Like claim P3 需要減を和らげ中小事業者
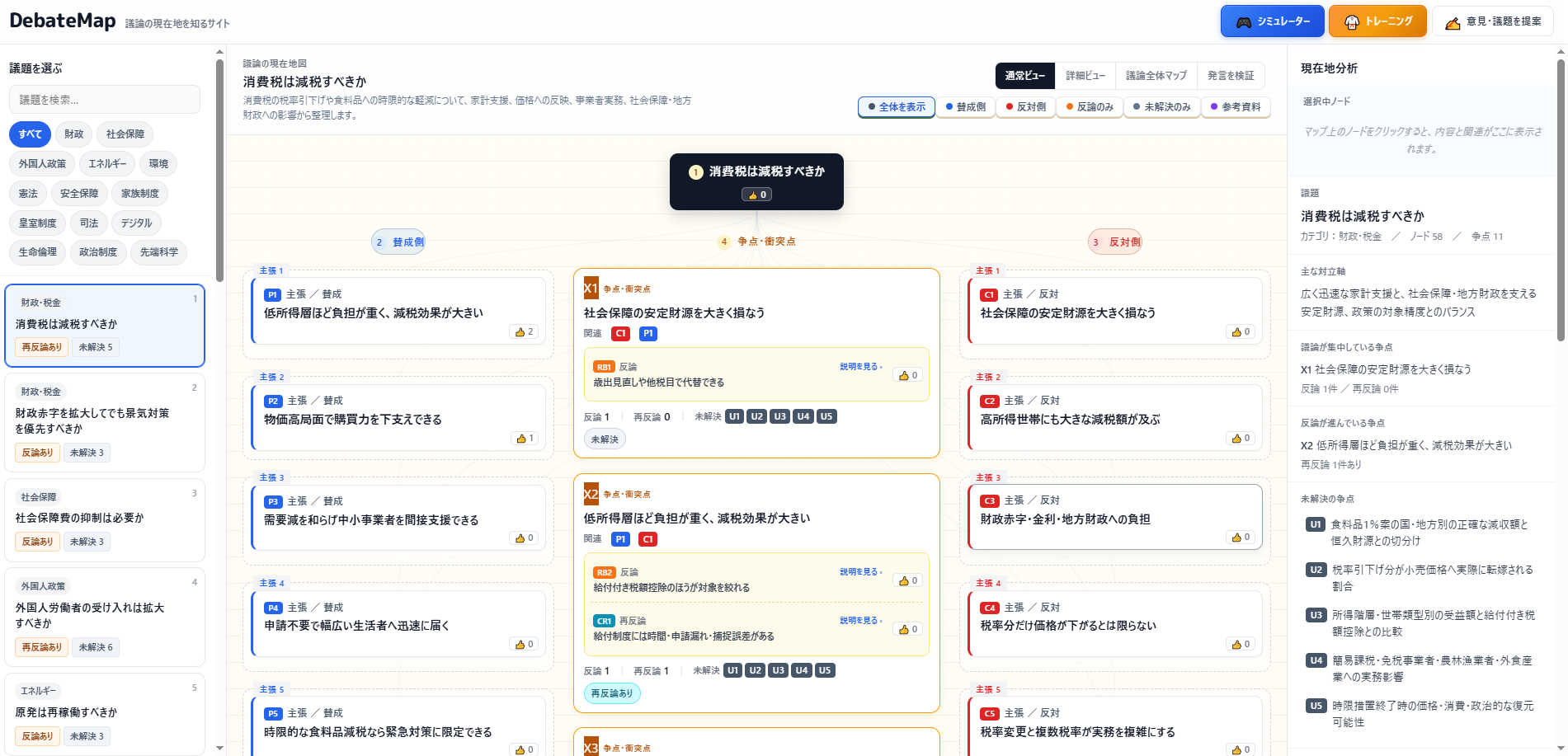Screen dimensions: 1568x756 pos(525,538)
